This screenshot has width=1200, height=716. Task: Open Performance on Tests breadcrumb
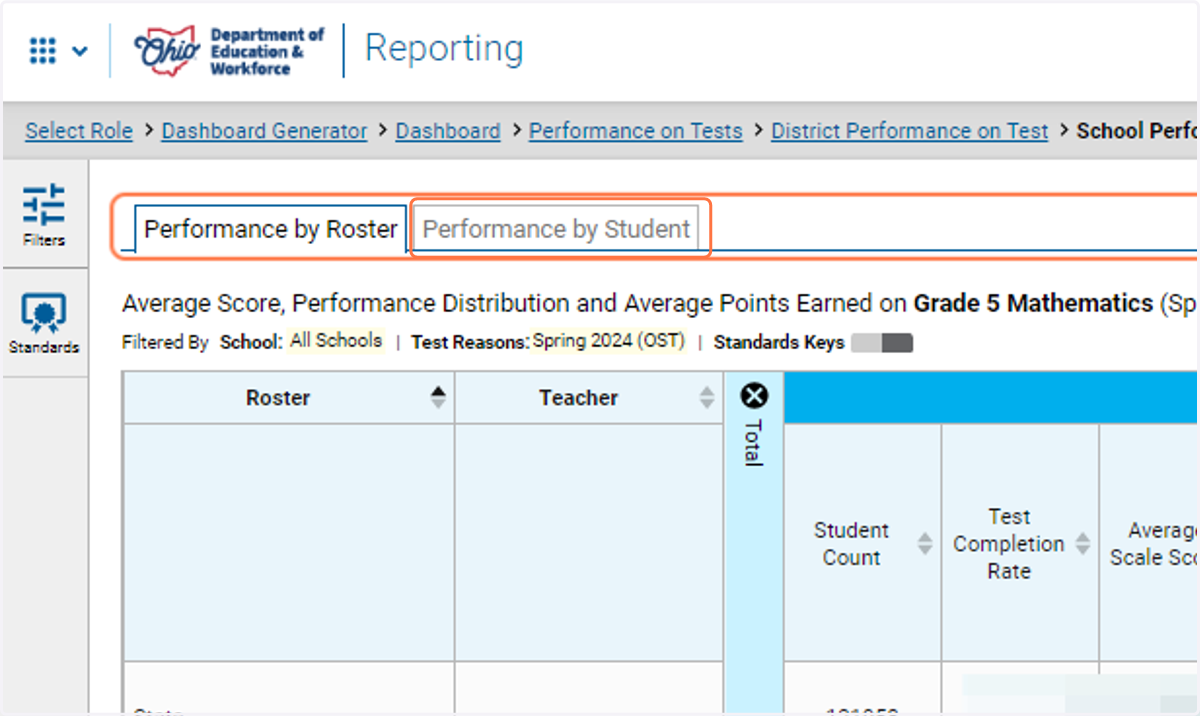(x=636, y=131)
